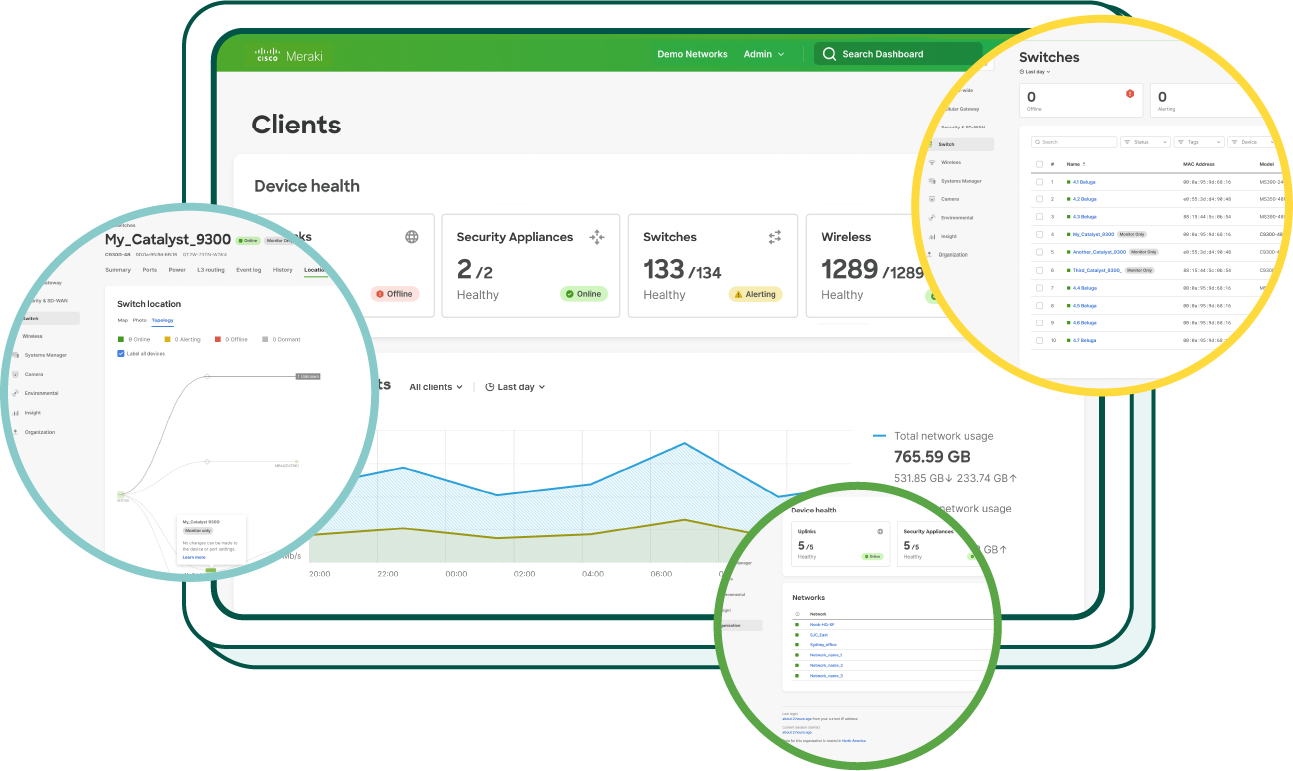Screen dimensions: 1293x771
Task: Click Learn more in the Monitor only tooltip
Action: [194, 557]
